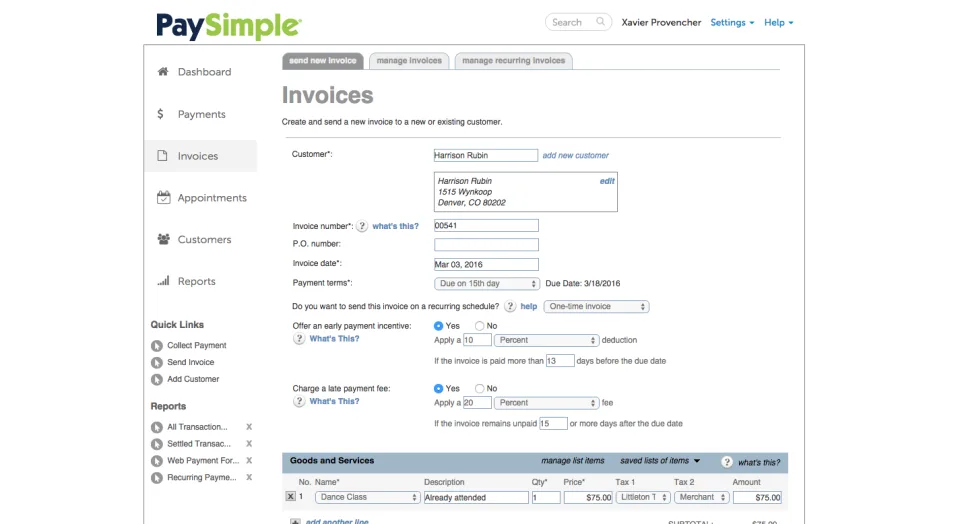Viewport: 960px width, 524px height.
Task: Click the Customer name field
Action: pos(486,155)
